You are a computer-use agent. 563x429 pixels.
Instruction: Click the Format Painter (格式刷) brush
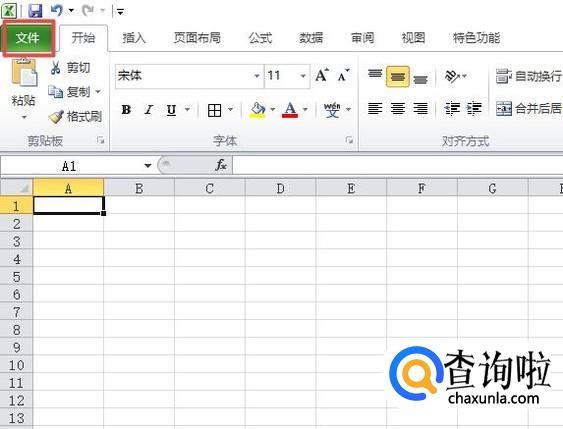click(x=56, y=117)
